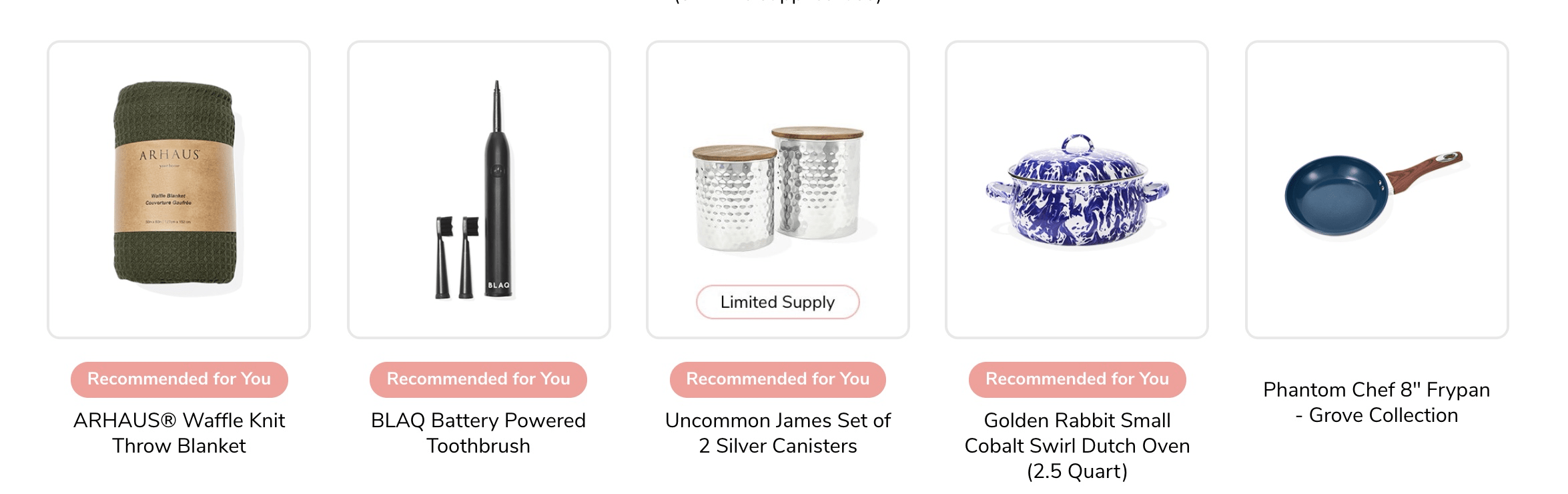The width and height of the screenshot is (1568, 494).
Task: Click Recommended for You badge above Dutch oven
Action: 1077,379
